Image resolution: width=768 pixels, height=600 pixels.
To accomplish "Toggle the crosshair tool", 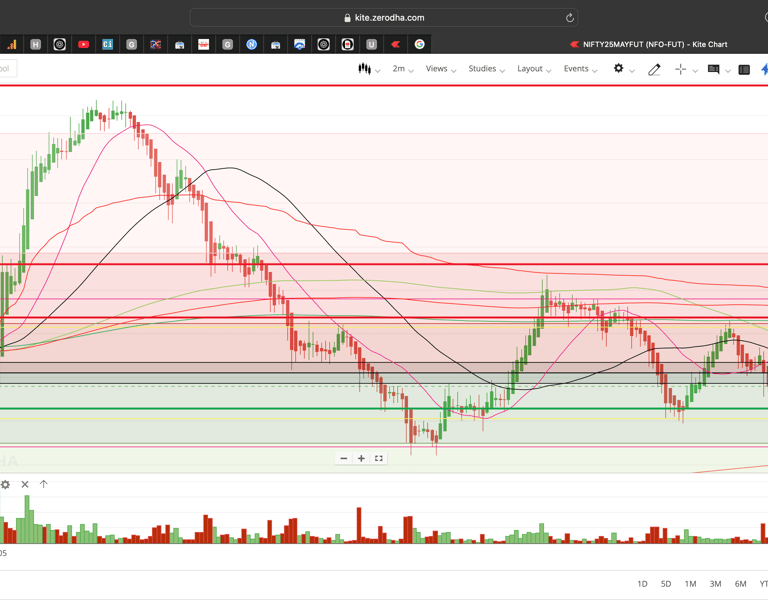I will [680, 70].
